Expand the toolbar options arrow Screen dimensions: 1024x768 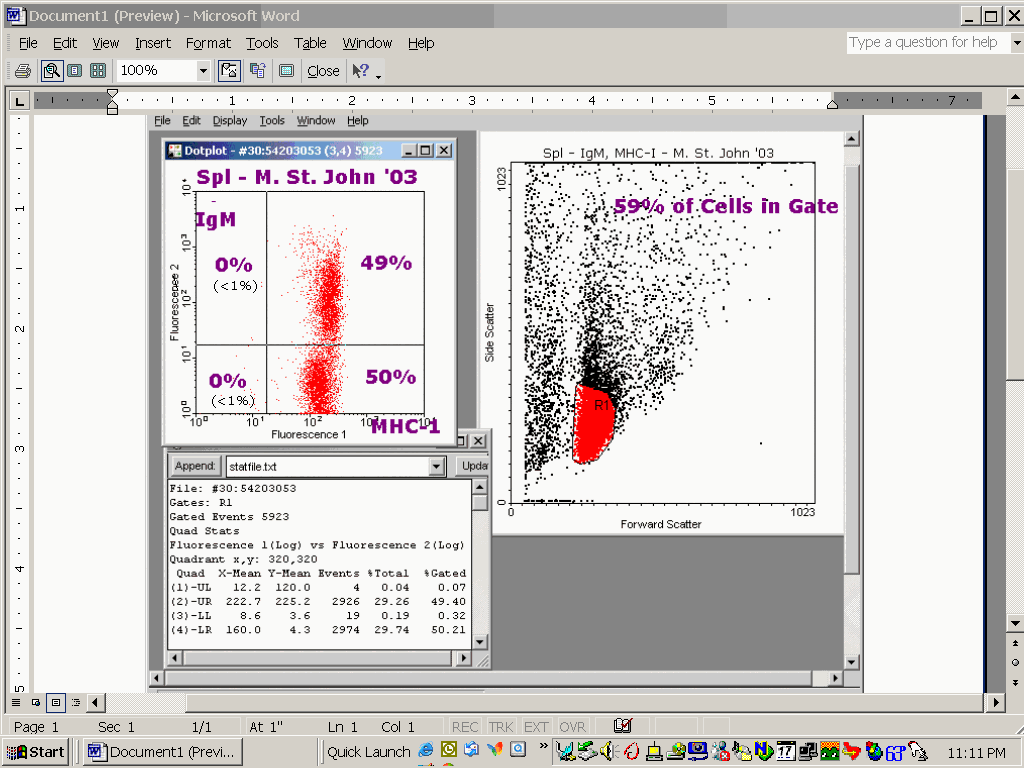coord(379,75)
